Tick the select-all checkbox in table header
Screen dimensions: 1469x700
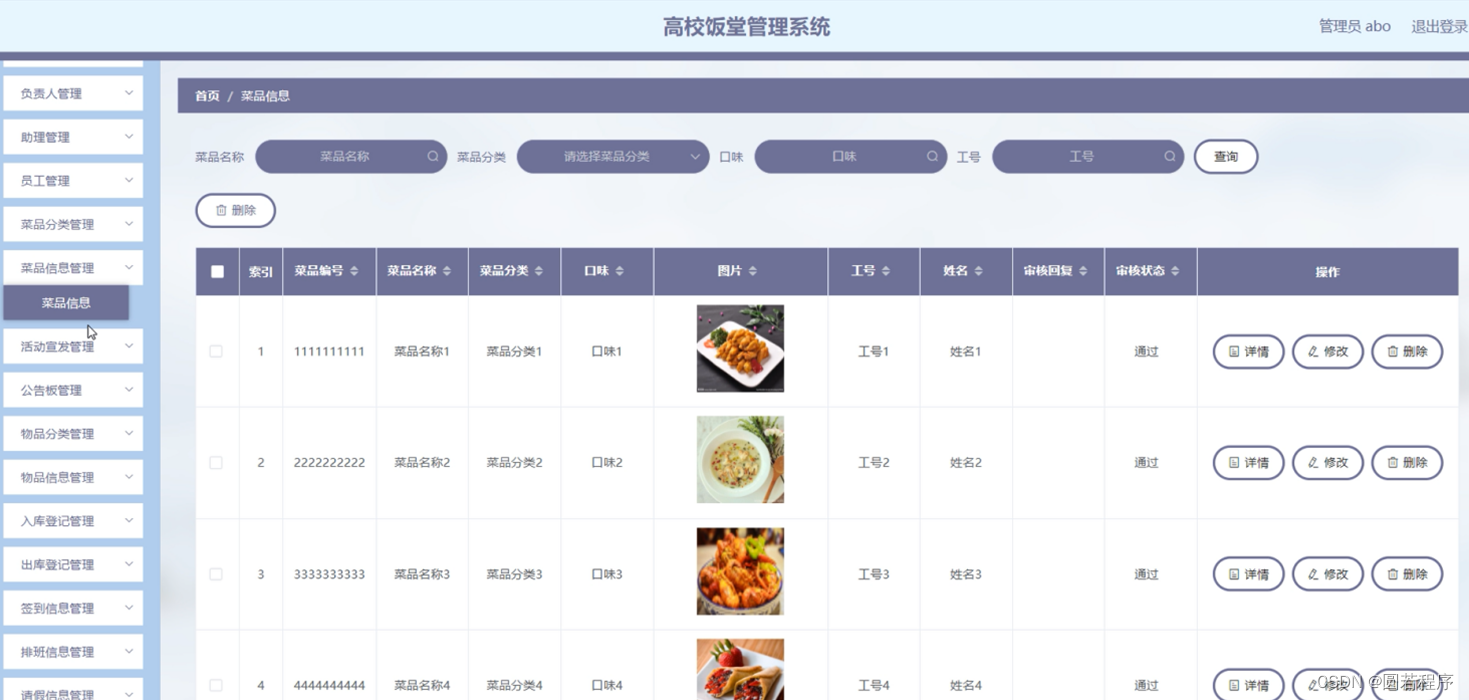[x=217, y=271]
